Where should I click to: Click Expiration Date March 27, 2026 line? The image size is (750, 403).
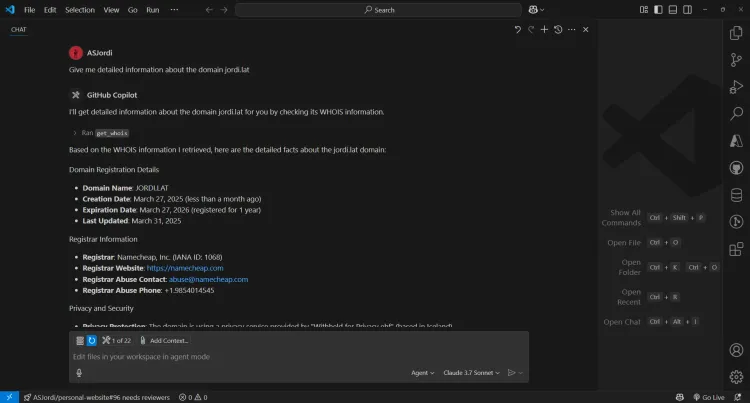click(x=171, y=210)
